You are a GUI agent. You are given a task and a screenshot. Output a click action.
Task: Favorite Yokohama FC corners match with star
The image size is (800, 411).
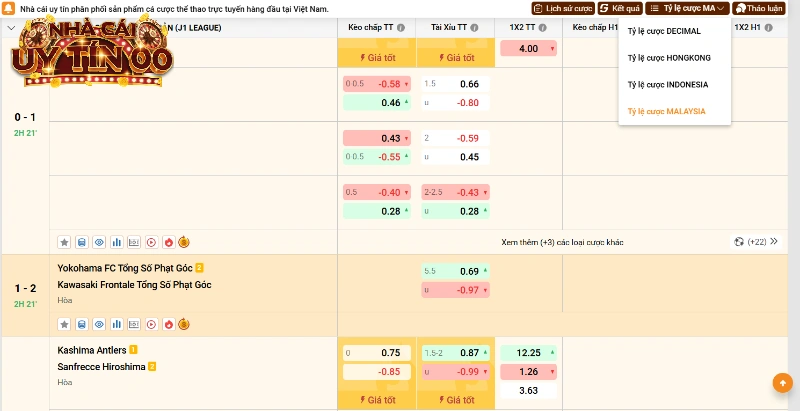point(64,324)
